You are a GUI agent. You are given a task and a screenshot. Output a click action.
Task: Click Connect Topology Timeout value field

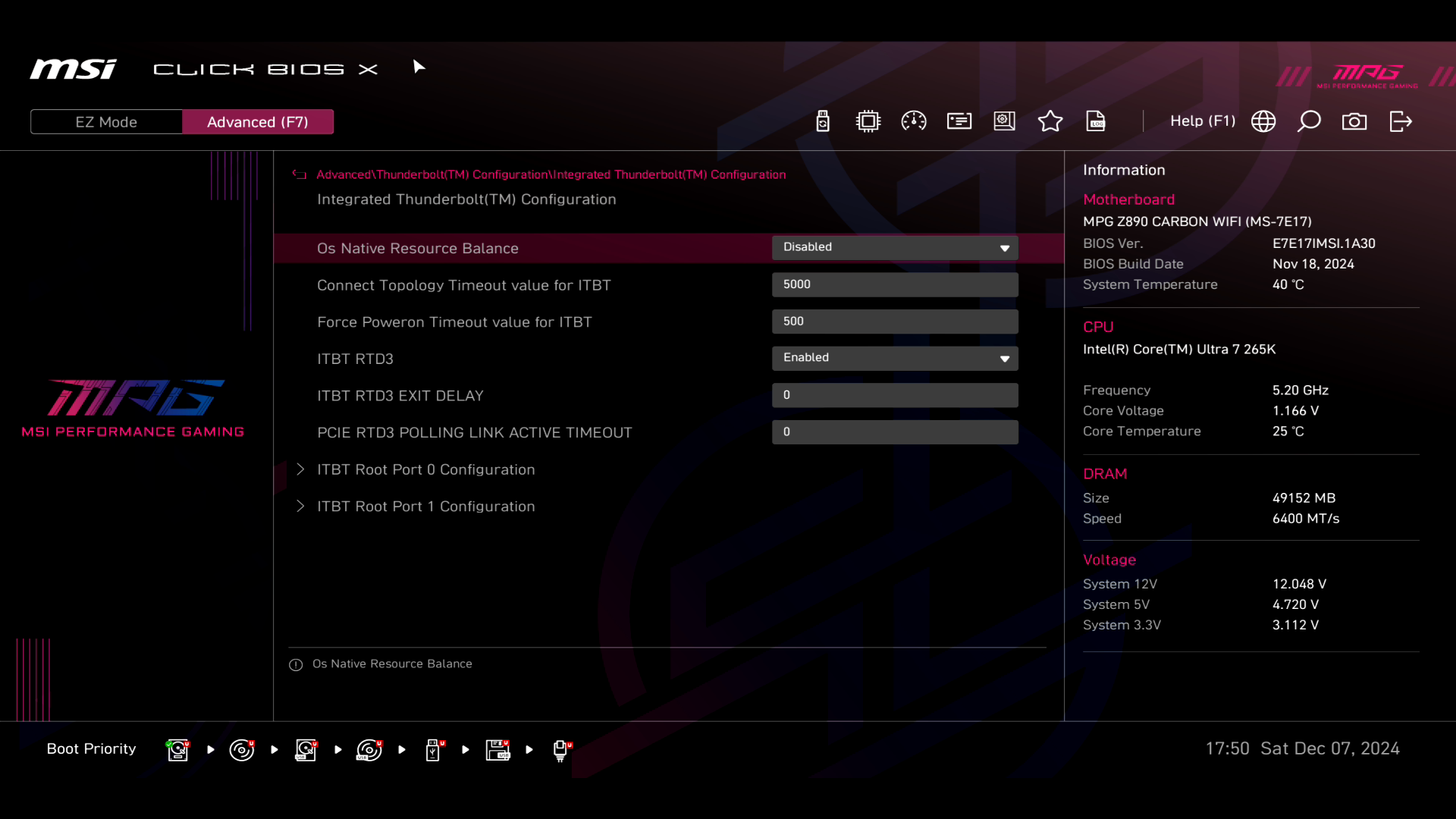point(895,284)
